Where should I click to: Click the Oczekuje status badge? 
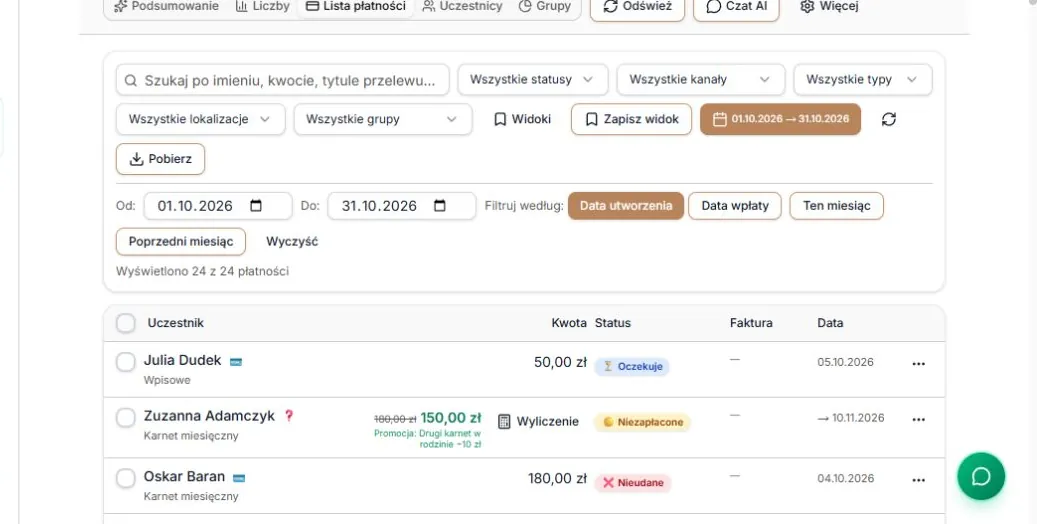[632, 367]
